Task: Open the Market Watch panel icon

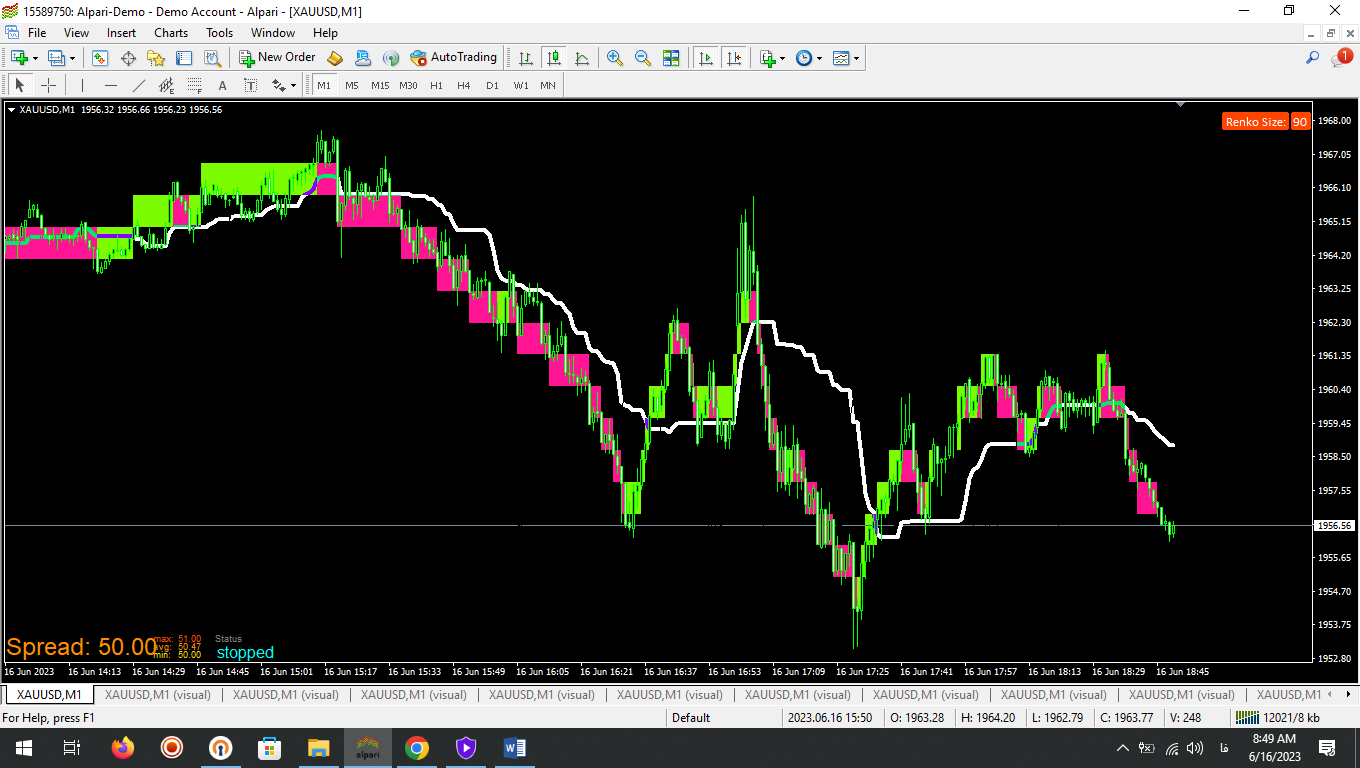Action: tap(100, 58)
